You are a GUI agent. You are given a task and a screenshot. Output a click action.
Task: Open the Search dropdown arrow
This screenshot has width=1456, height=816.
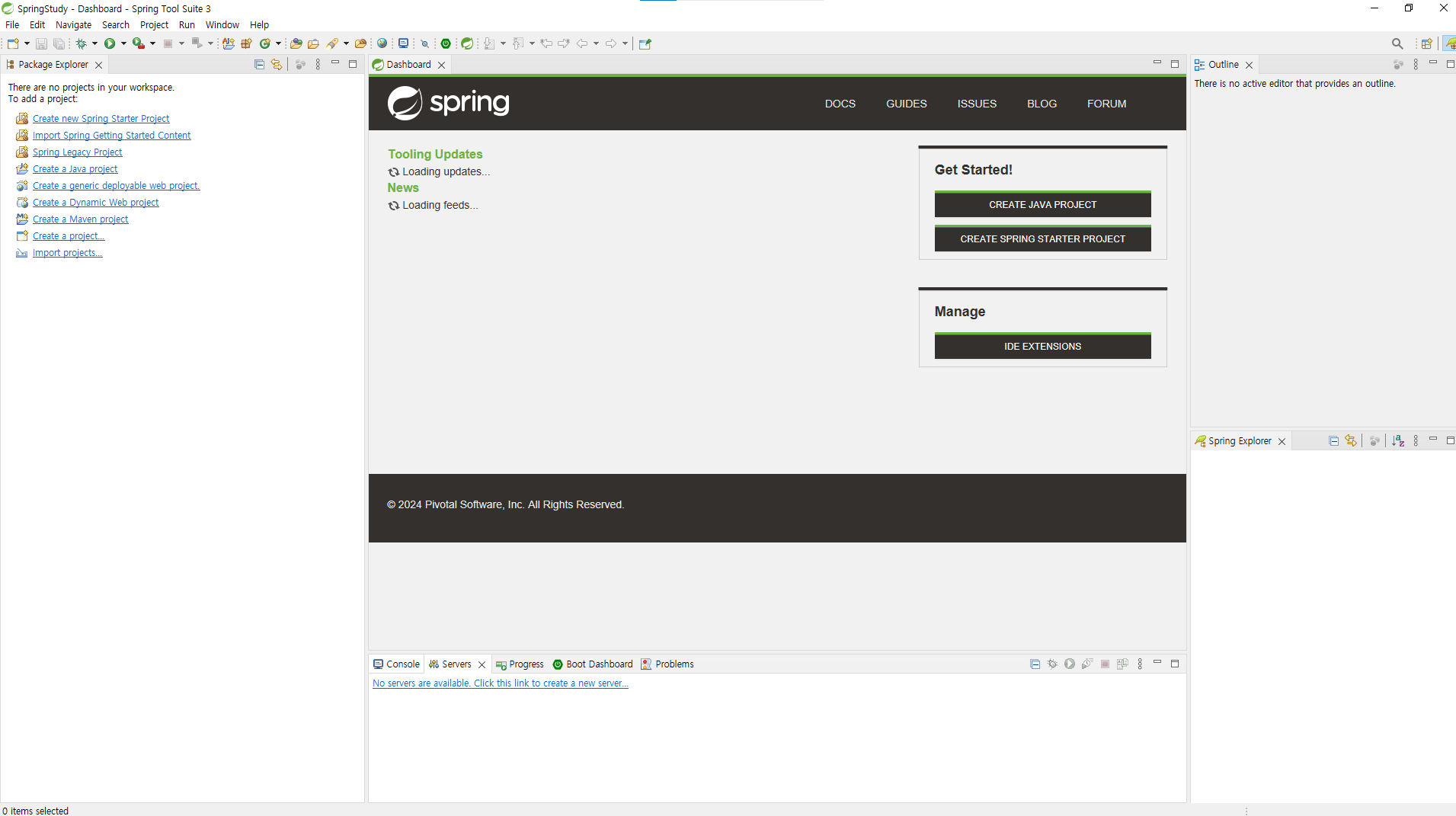pos(346,43)
